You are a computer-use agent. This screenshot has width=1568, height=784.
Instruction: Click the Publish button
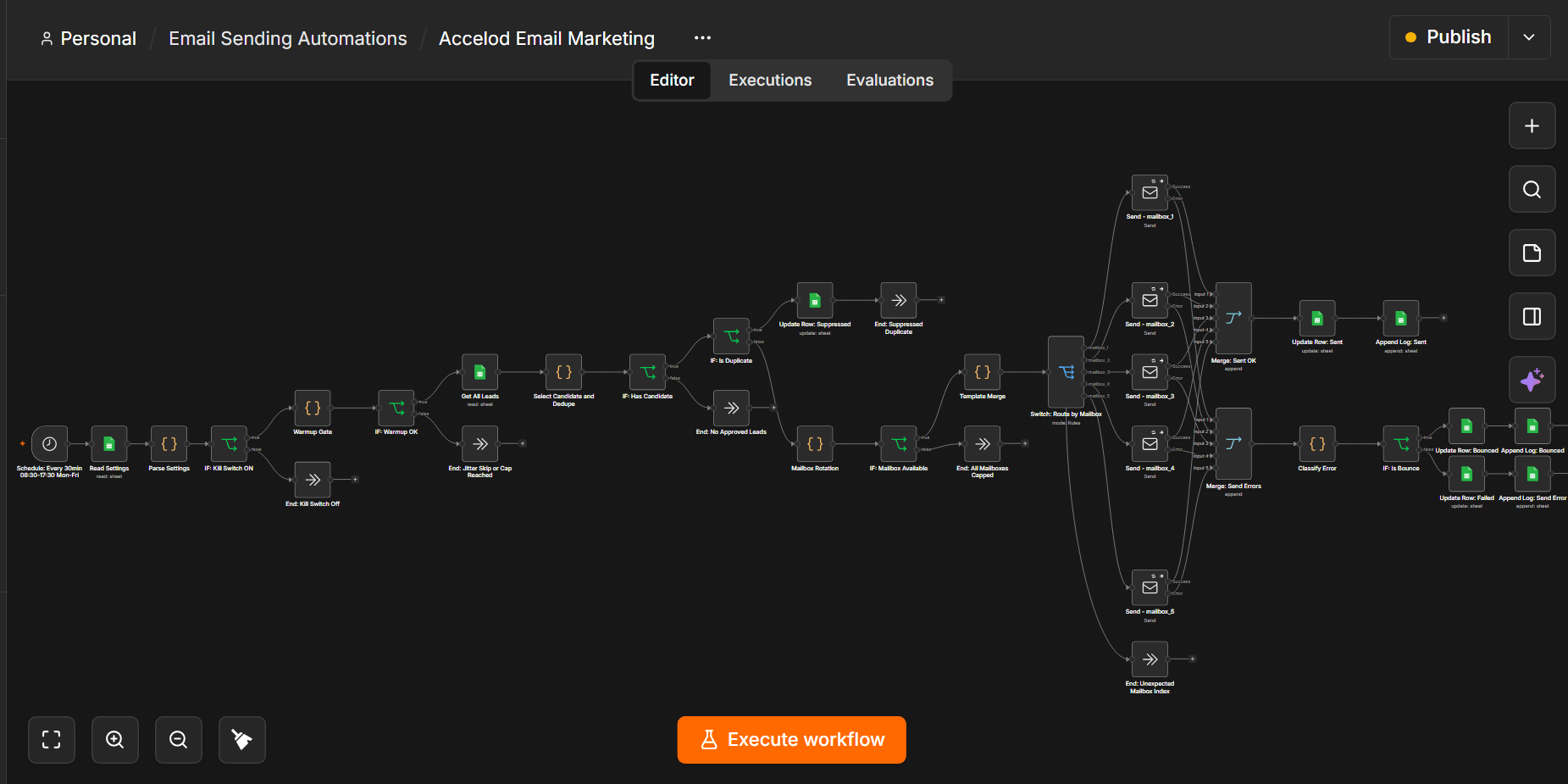pyautogui.click(x=1449, y=37)
